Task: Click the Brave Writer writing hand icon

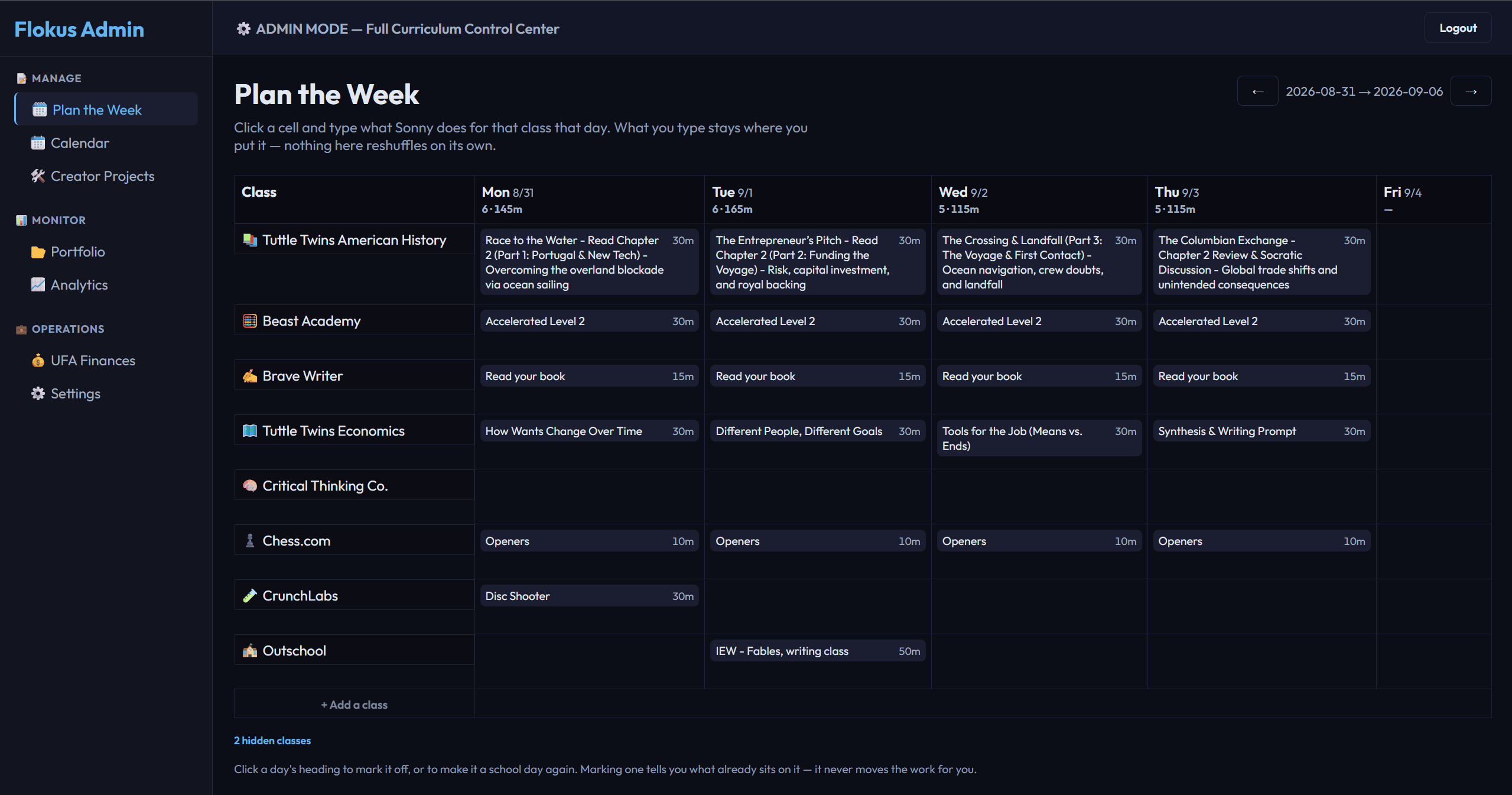Action: 250,375
